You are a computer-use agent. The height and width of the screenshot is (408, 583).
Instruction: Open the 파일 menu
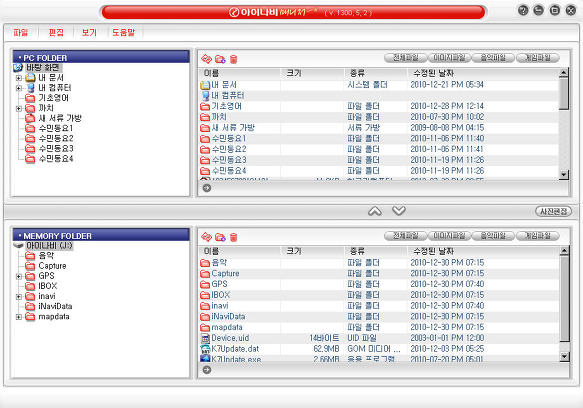pyautogui.click(x=21, y=32)
